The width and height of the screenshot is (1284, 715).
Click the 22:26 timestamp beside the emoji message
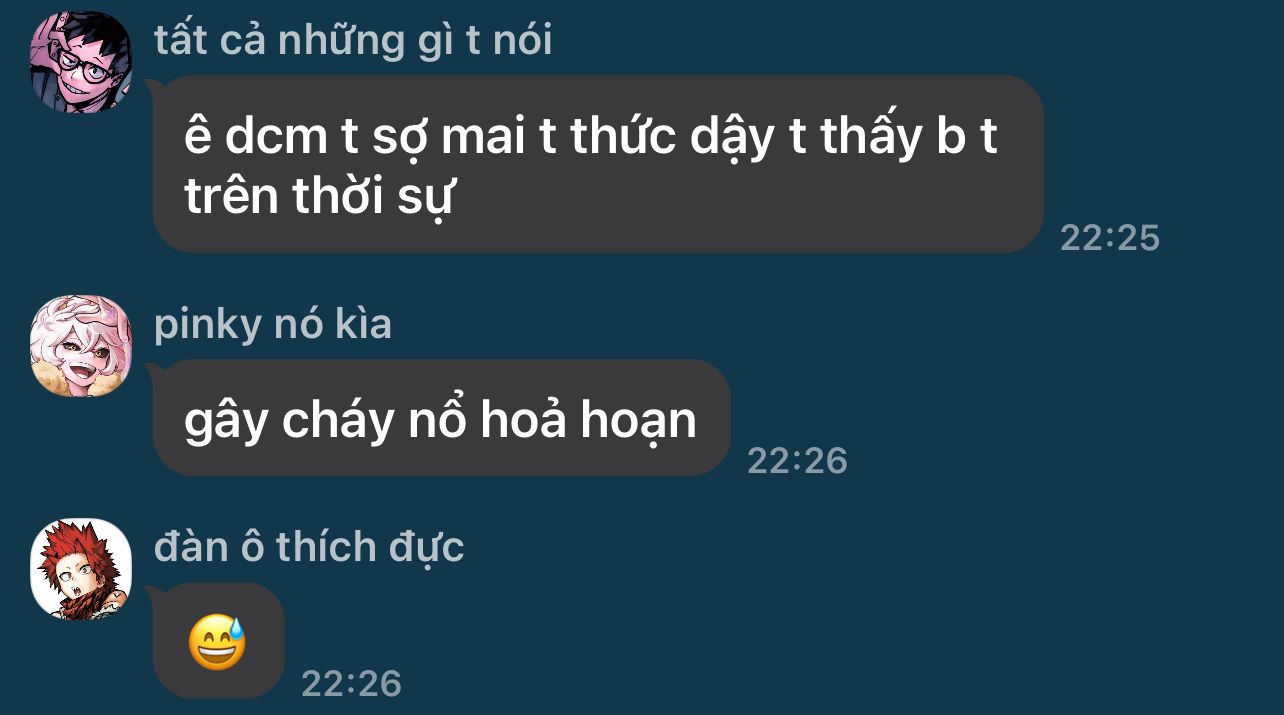(351, 684)
